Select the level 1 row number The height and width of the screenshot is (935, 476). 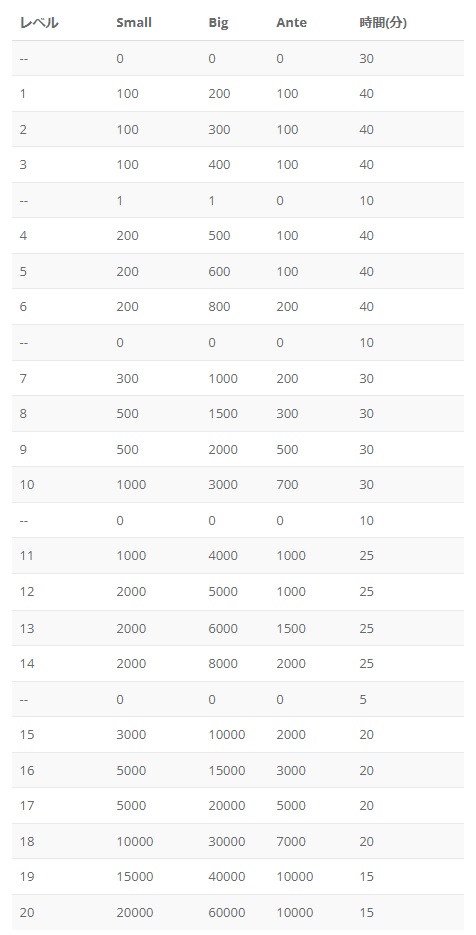pyautogui.click(x=23, y=94)
